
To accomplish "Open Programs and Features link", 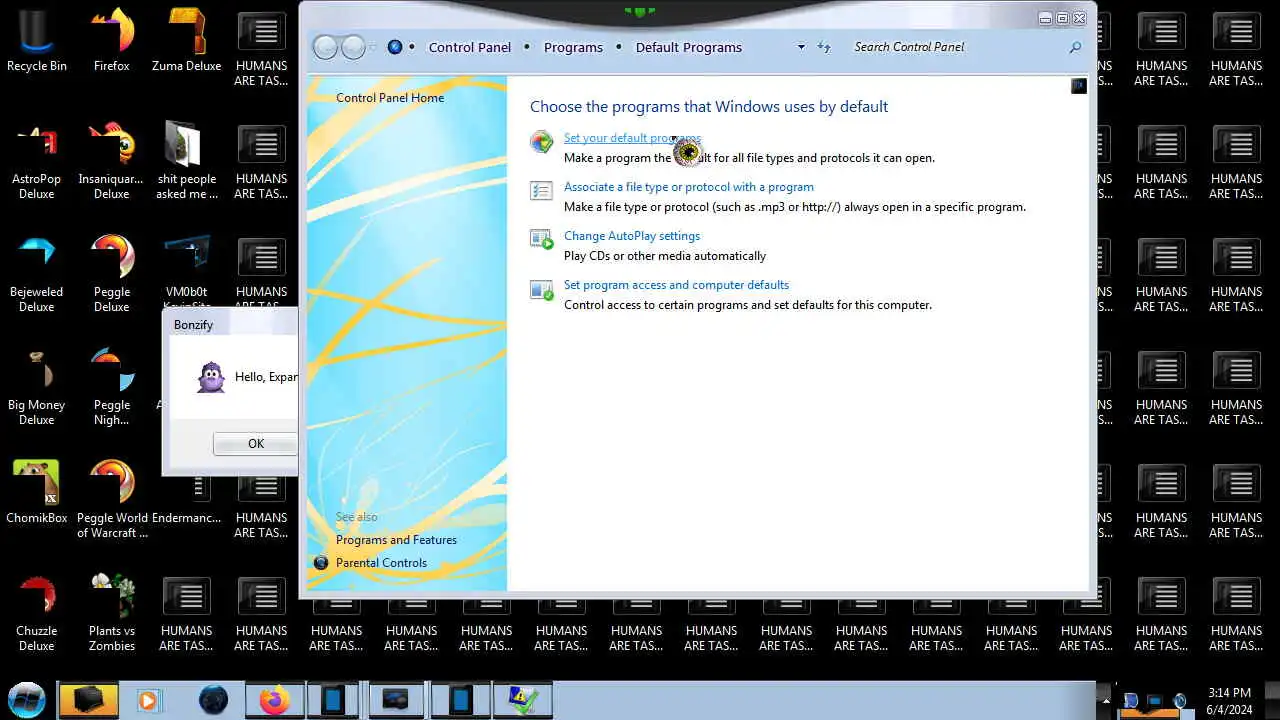I will (x=396, y=540).
